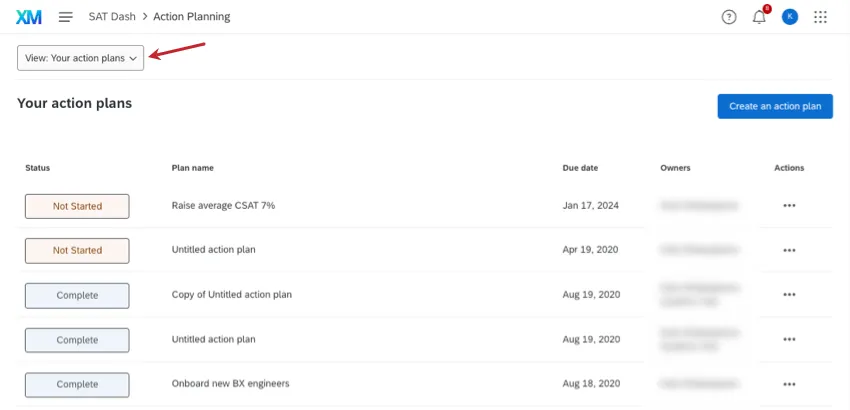Change Complete status of Copy of Untitled plan
Viewport: 850px width, 410px height.
click(77, 295)
